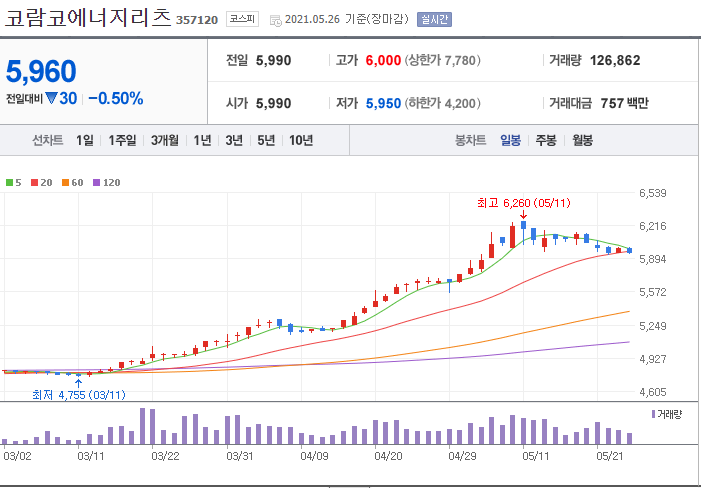Click the 선차트 label

[x=47, y=141]
